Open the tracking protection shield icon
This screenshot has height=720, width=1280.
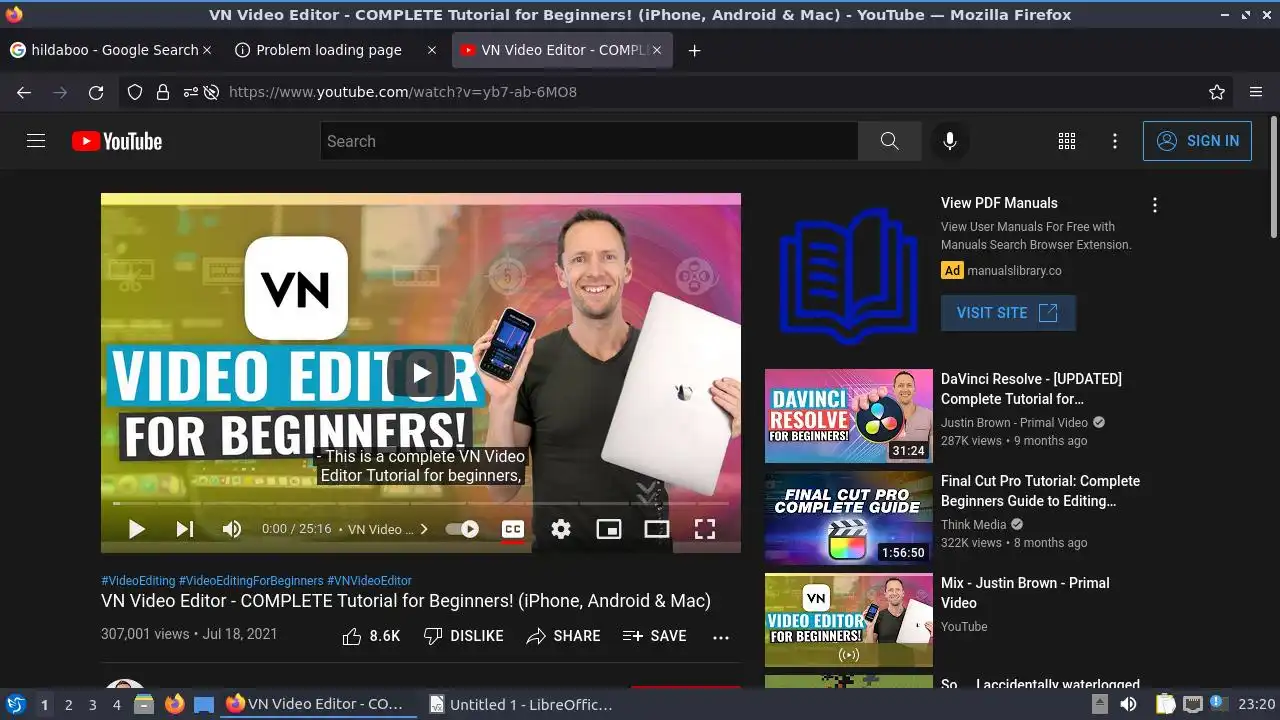(135, 92)
